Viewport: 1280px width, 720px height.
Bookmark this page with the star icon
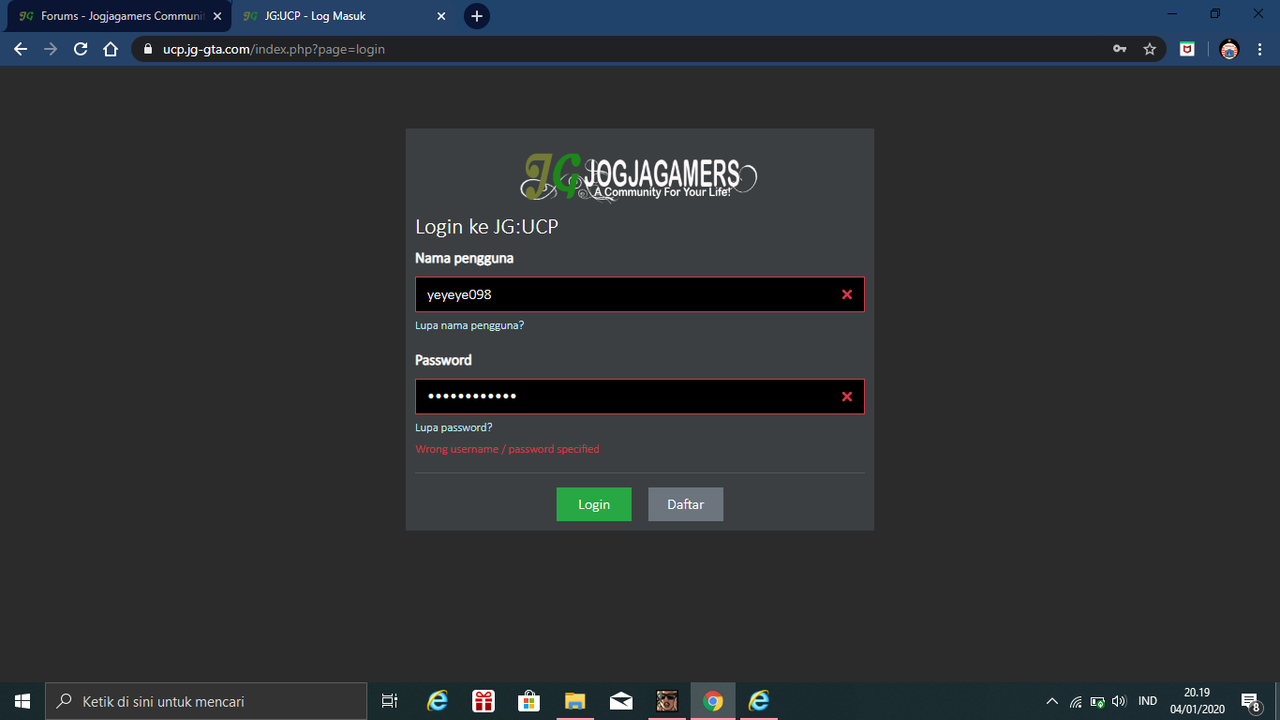click(1150, 49)
